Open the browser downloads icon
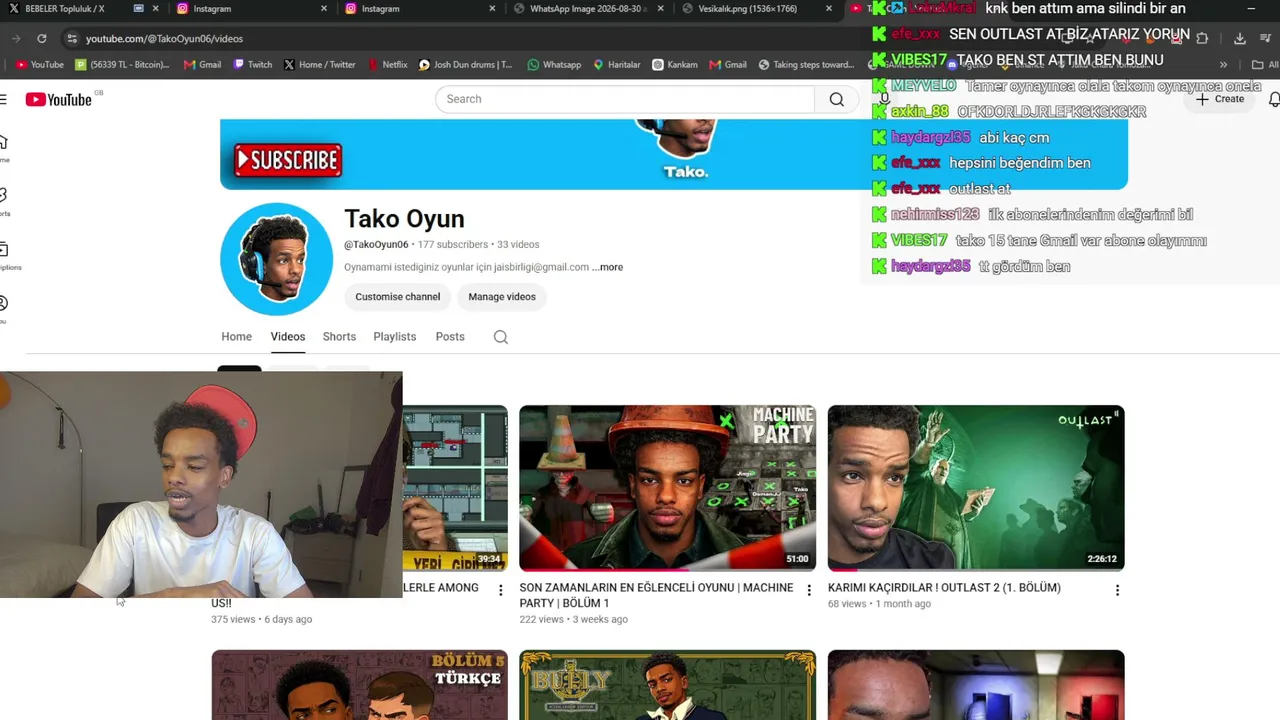 (x=1239, y=38)
